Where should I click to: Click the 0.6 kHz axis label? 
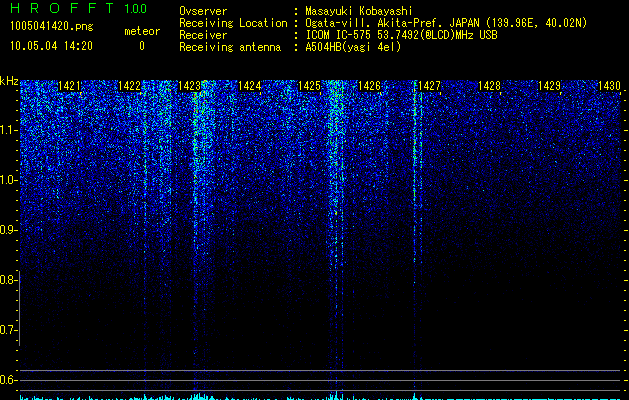pyautogui.click(x=8, y=380)
